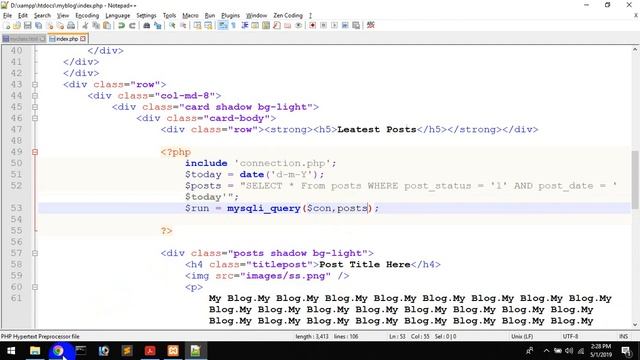Click the vertical scrollbar thumb

(x=635, y=179)
